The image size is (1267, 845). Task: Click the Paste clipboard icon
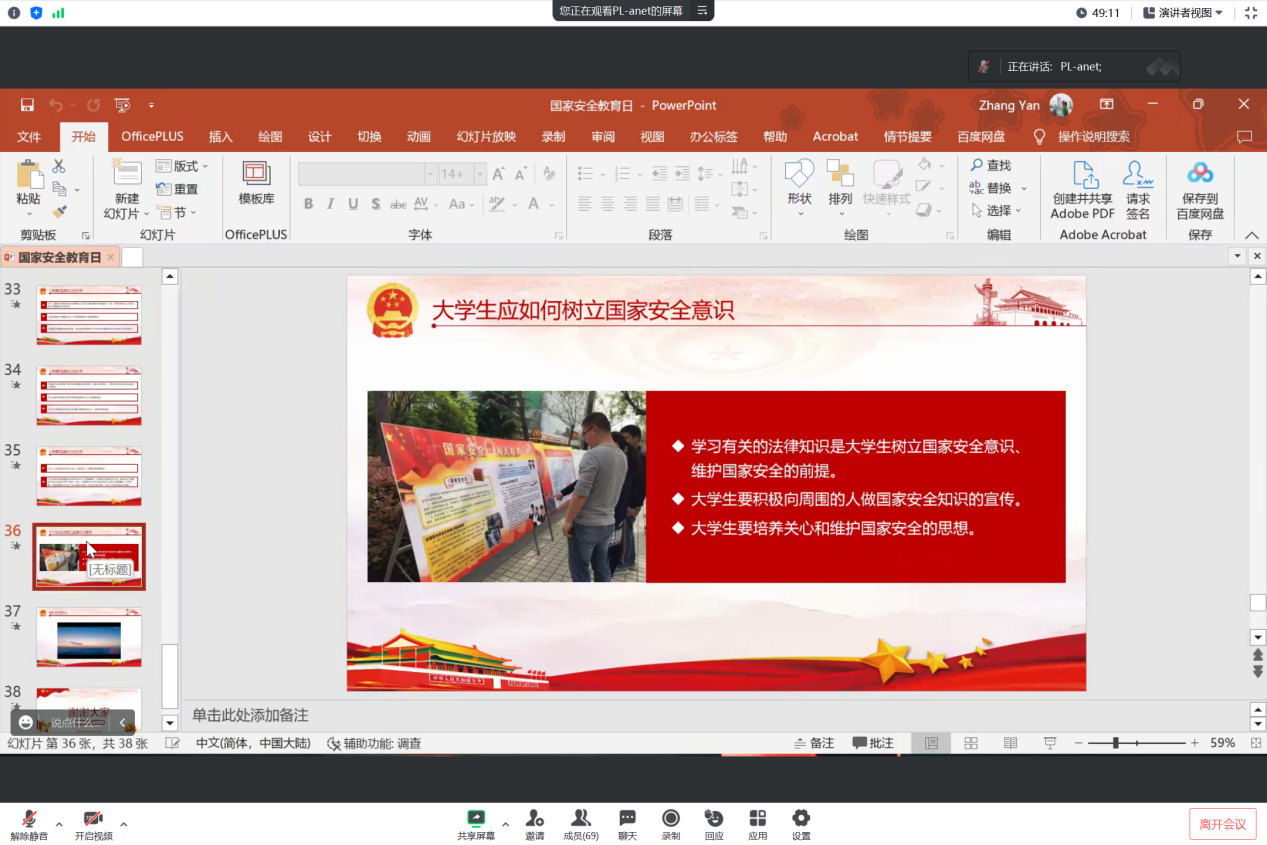(x=28, y=176)
